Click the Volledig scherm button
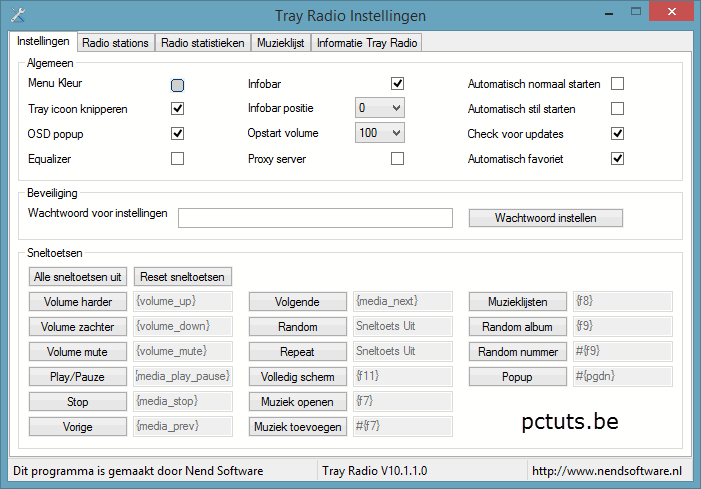The width and height of the screenshot is (701, 489). pyautogui.click(x=298, y=377)
